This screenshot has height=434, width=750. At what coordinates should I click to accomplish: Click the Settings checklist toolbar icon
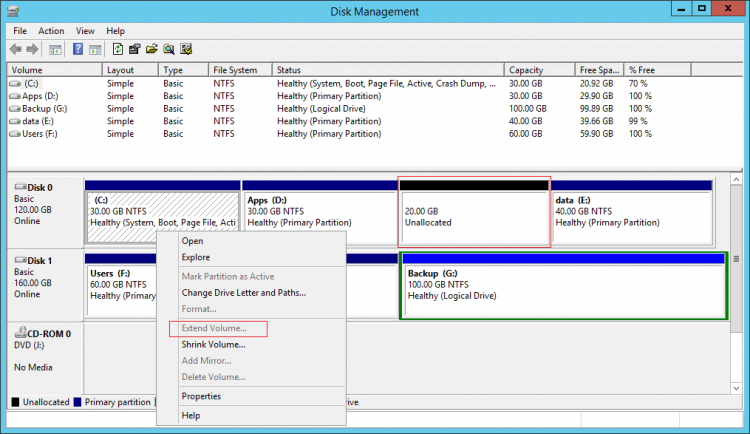point(186,49)
